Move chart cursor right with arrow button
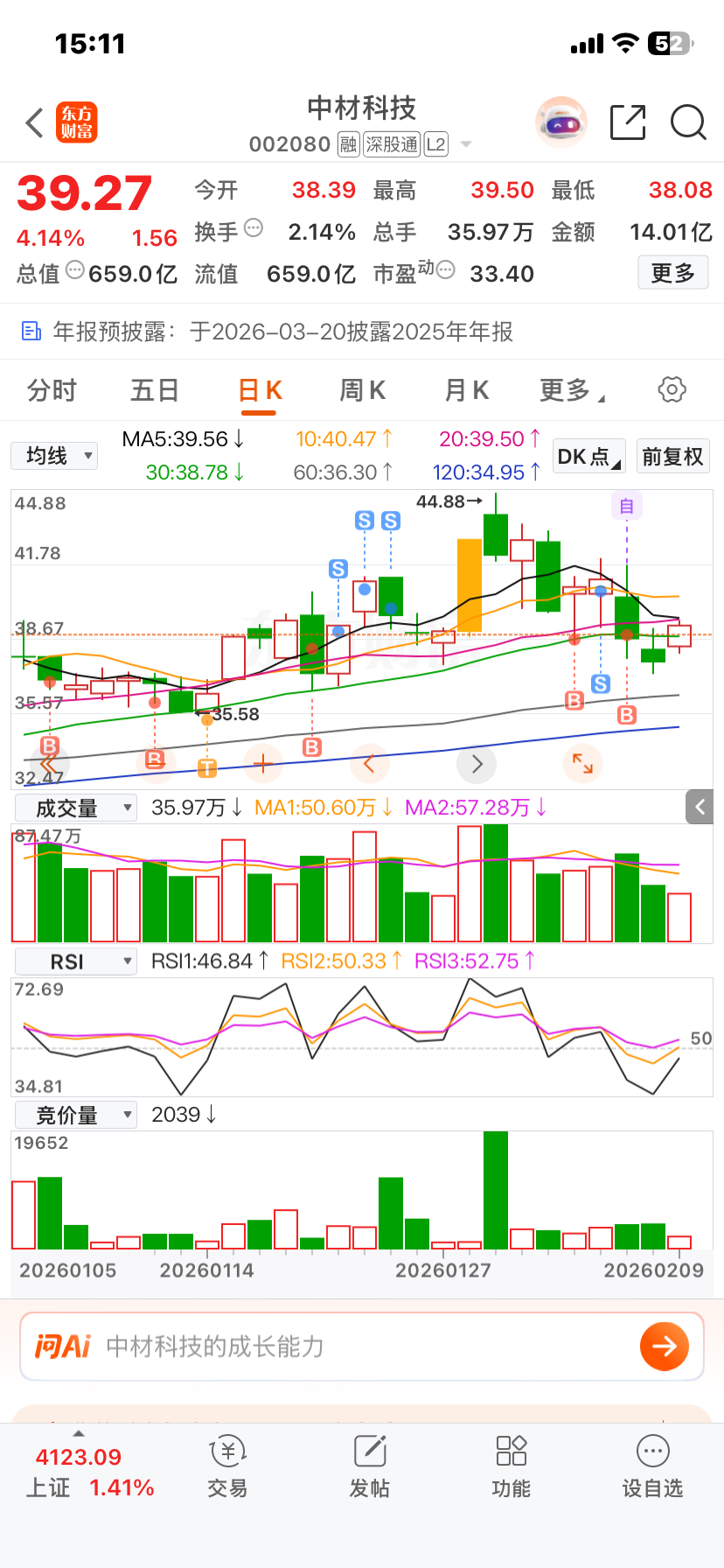Screen dimensions: 724x1568 (477, 764)
